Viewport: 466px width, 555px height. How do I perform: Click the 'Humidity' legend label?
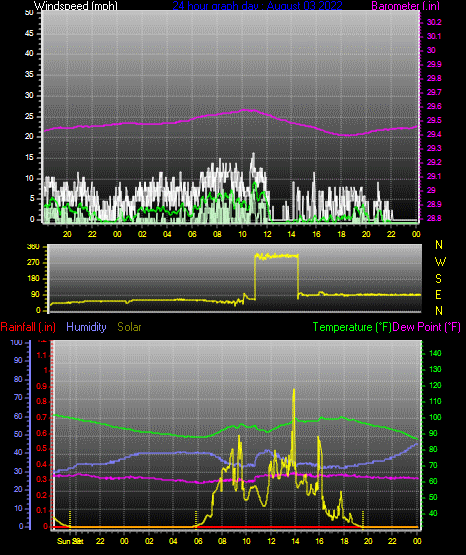point(86,327)
